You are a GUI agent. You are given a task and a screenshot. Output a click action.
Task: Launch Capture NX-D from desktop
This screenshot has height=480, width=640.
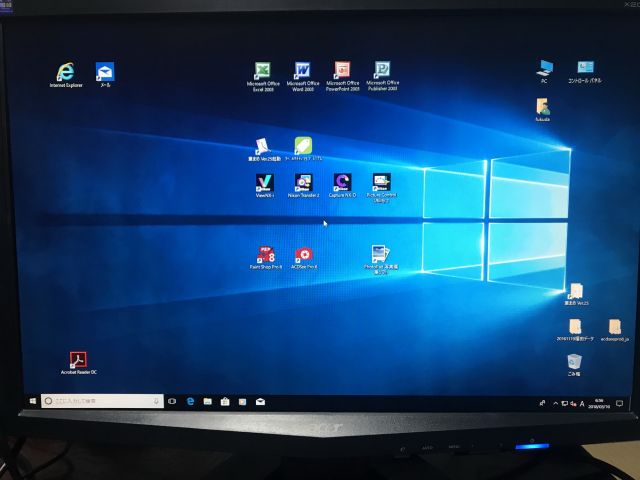343,182
